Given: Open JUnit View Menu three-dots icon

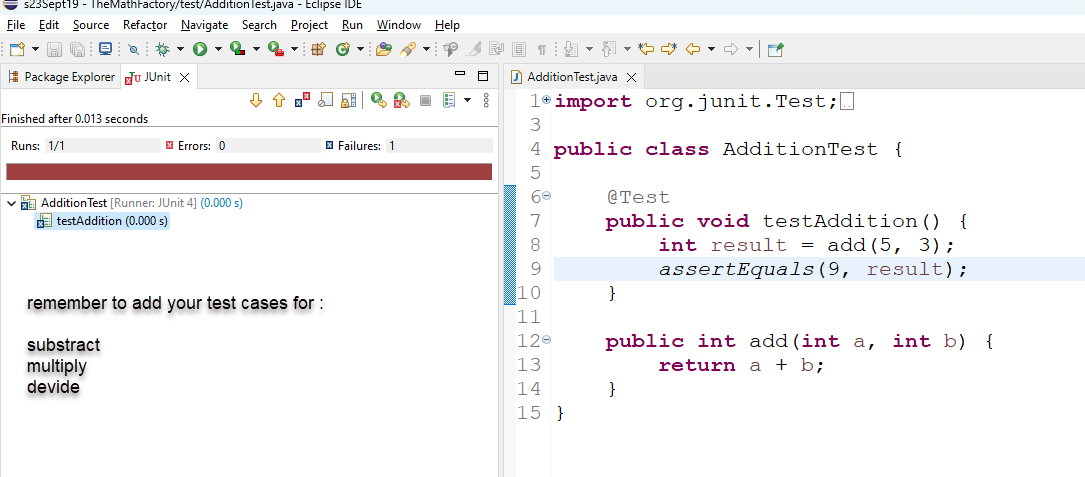Looking at the screenshot, I should pos(486,100).
